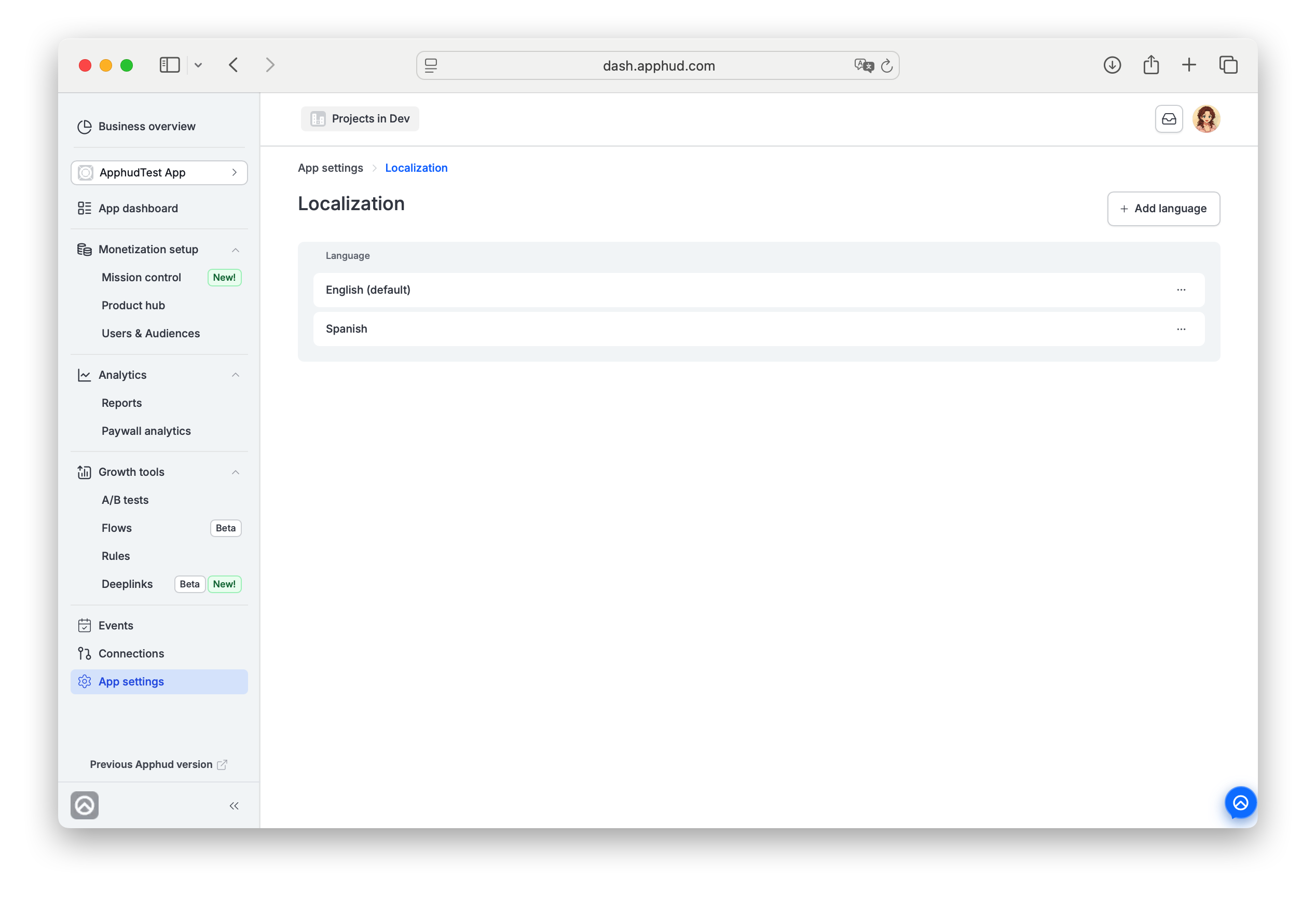Open the Apphud support chat bubble

(x=1240, y=803)
